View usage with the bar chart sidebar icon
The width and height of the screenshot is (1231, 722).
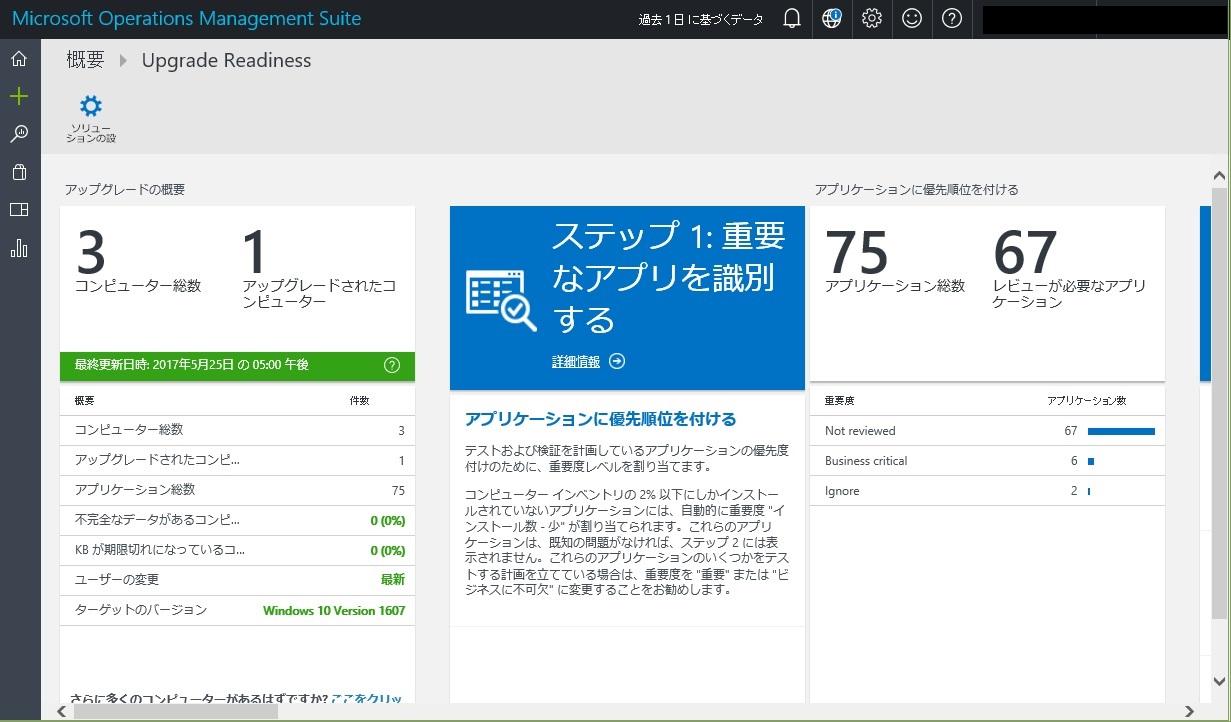click(18, 248)
